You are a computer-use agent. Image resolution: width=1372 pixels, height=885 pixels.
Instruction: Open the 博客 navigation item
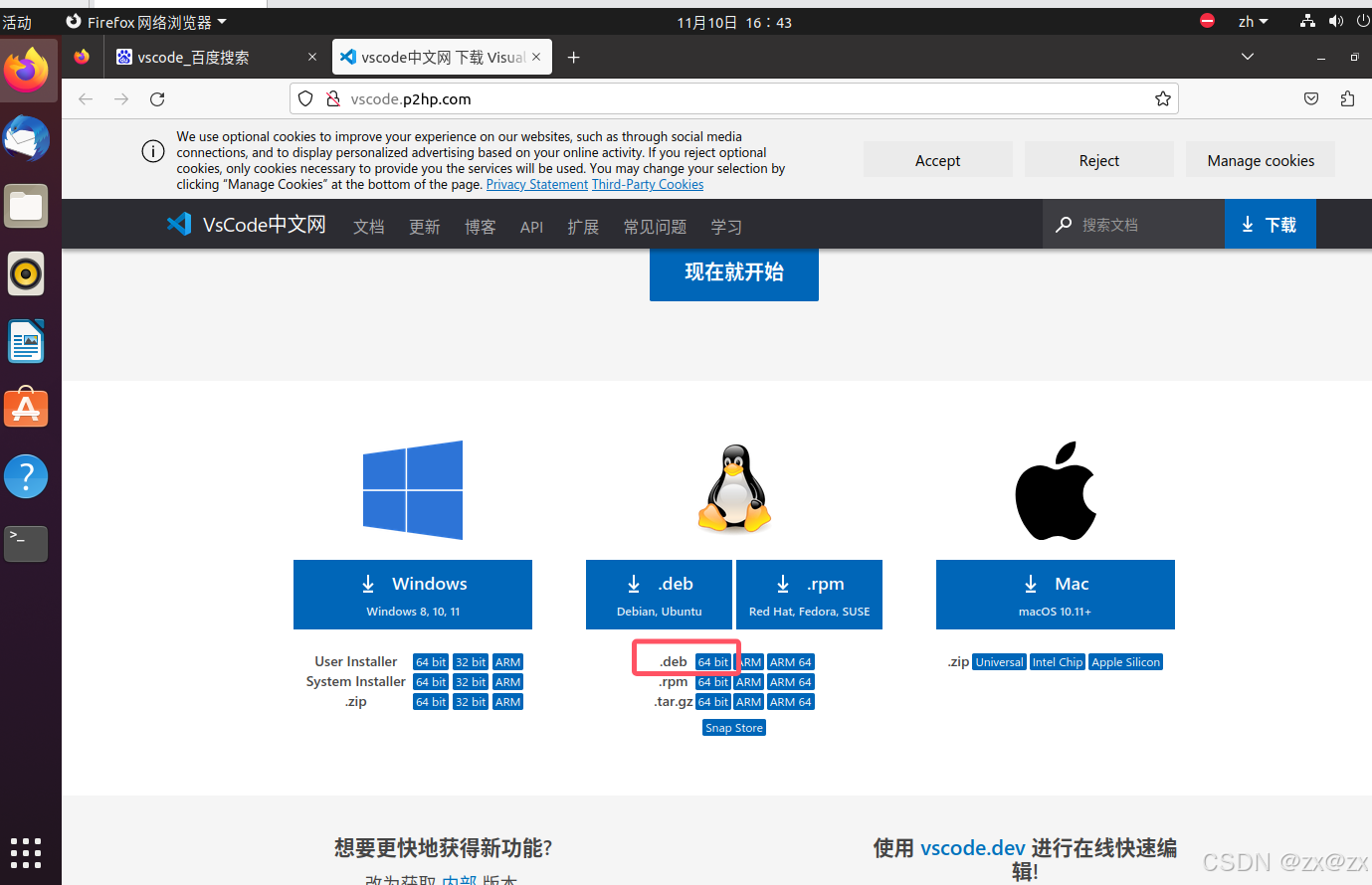(x=481, y=227)
